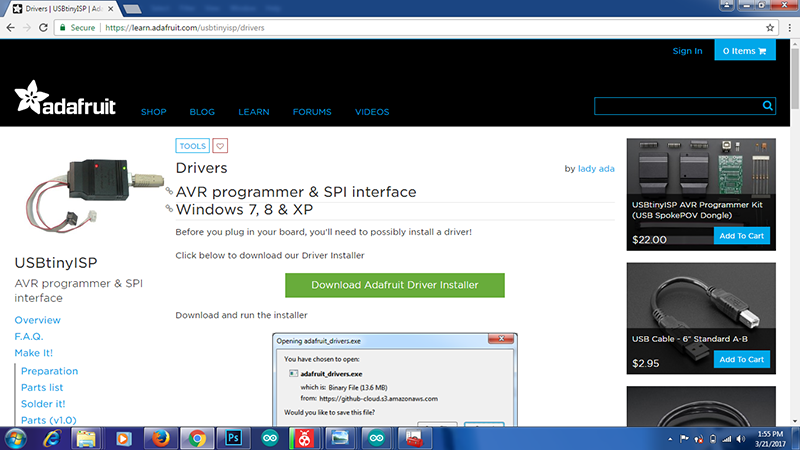The image size is (800, 450).
Task: Open Photoshop from the taskbar
Action: (x=233, y=439)
